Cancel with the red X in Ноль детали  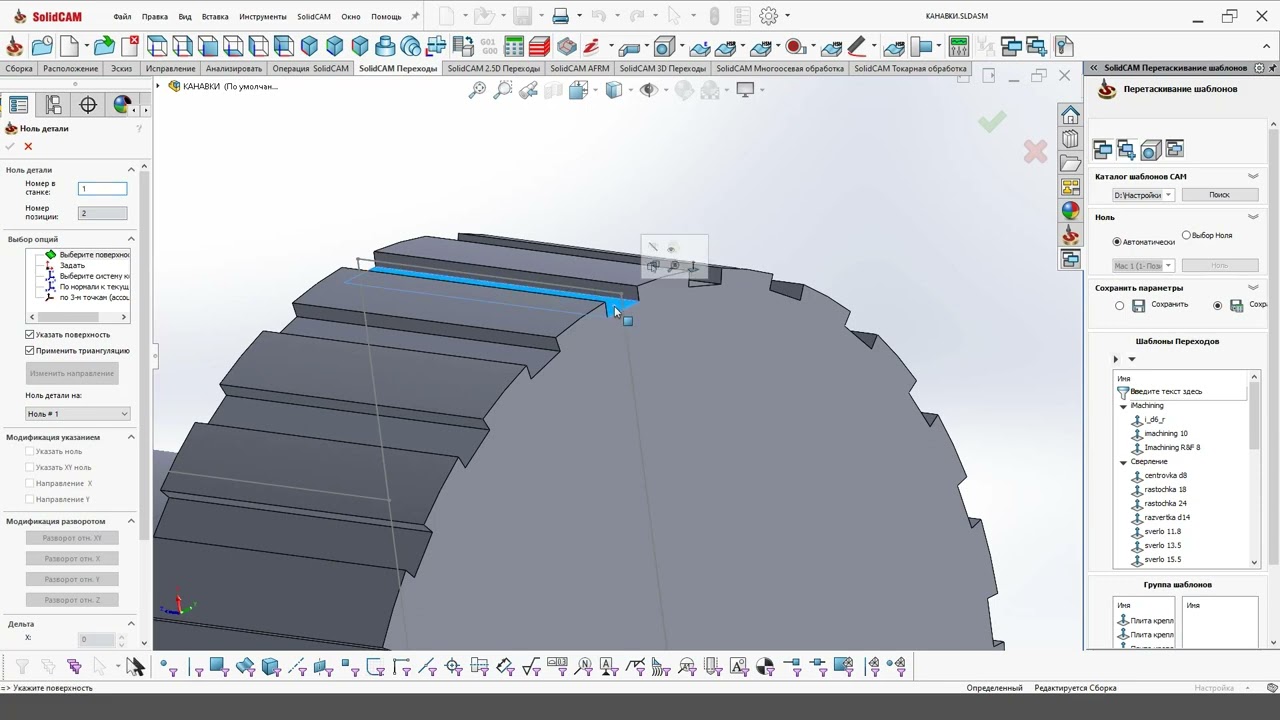pos(28,146)
